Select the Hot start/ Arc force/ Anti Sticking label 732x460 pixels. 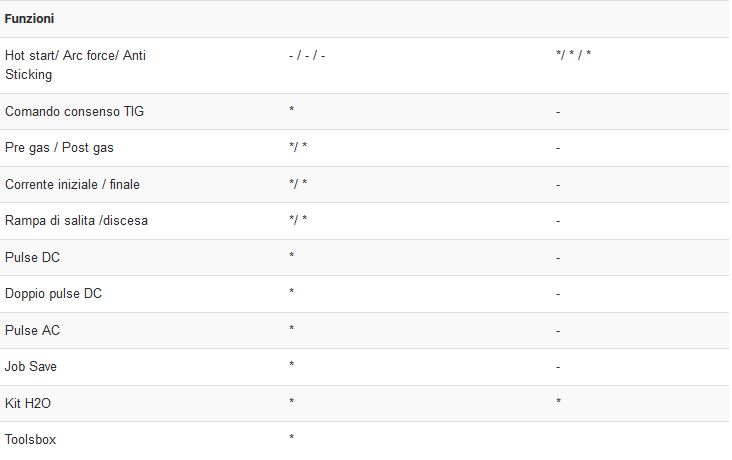(x=75, y=65)
